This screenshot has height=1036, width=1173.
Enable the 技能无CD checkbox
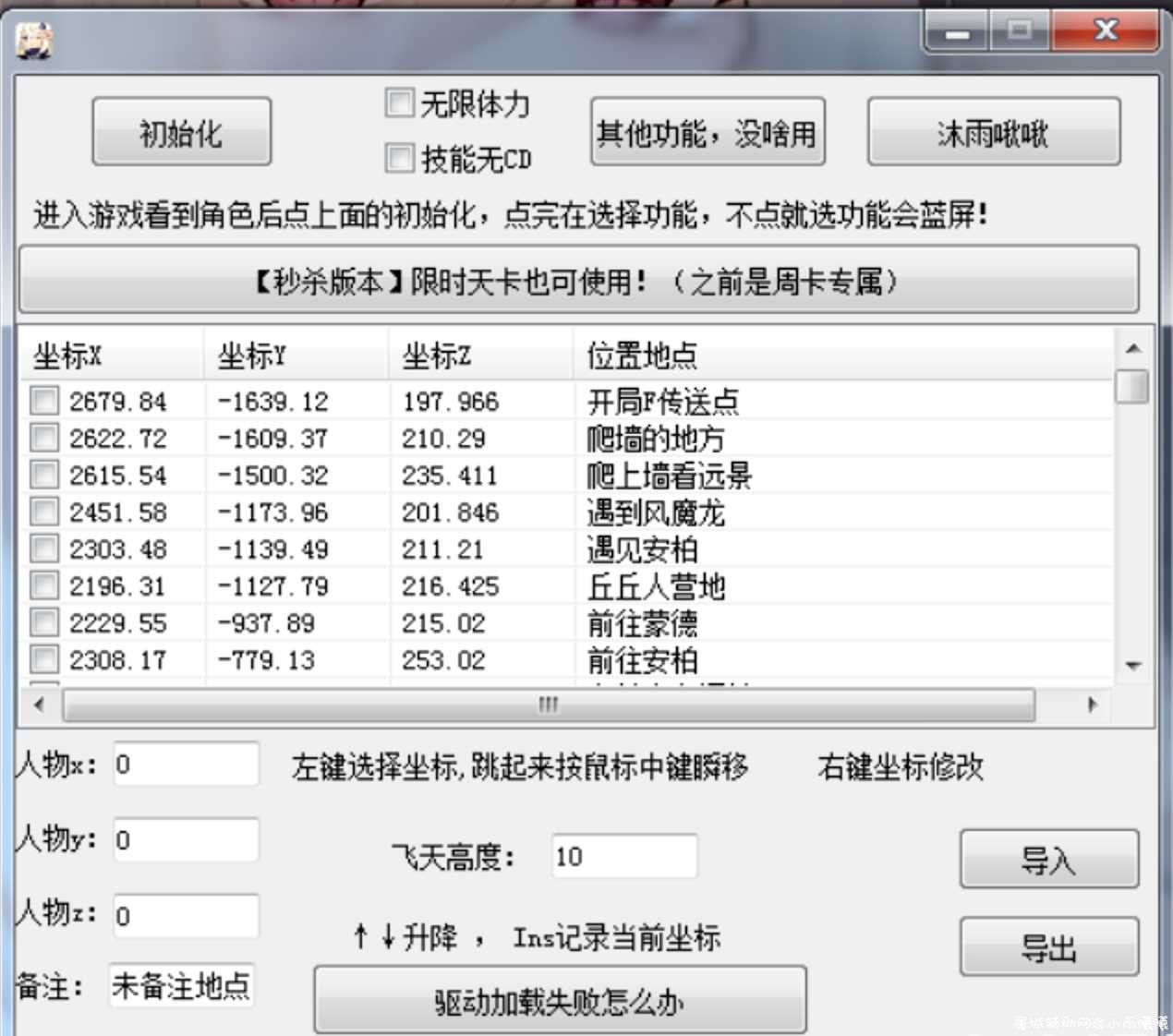399,158
